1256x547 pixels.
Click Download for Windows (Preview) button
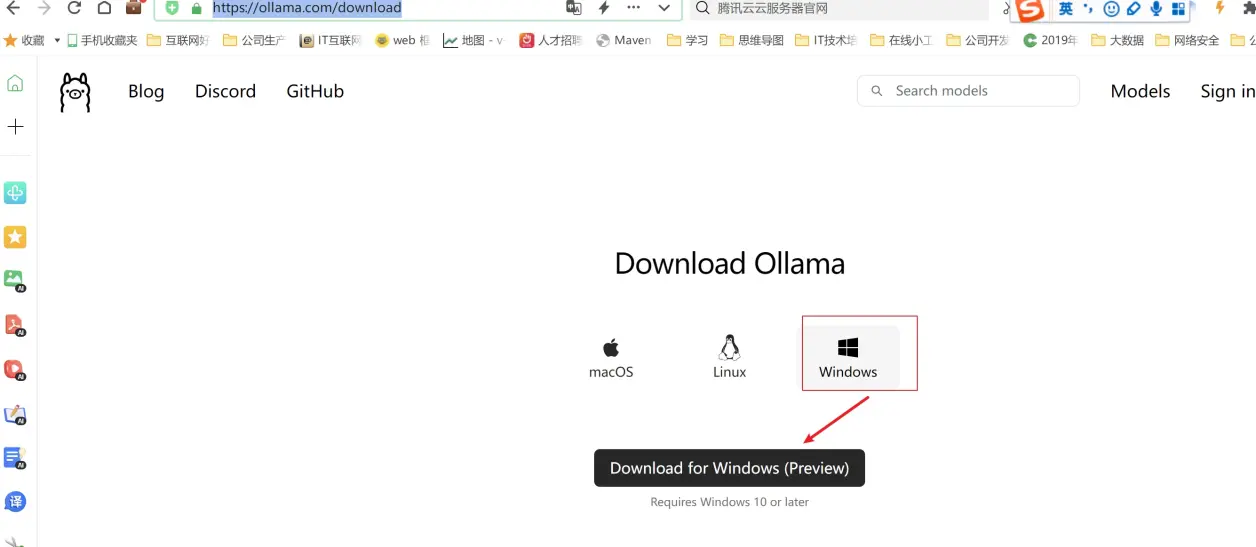pyautogui.click(x=729, y=468)
